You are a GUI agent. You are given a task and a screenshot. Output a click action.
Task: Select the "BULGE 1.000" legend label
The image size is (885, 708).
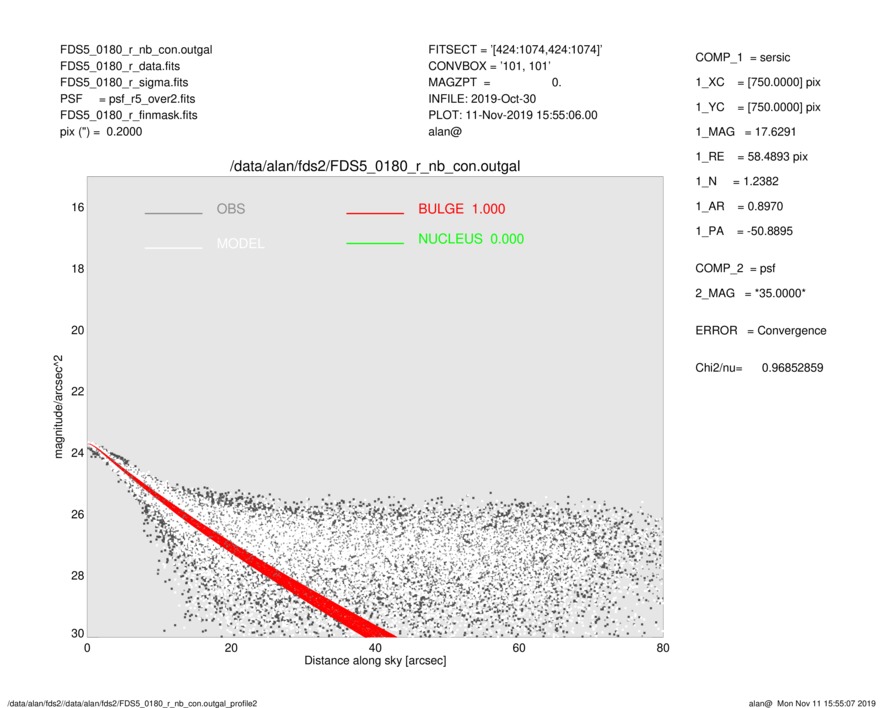462,209
